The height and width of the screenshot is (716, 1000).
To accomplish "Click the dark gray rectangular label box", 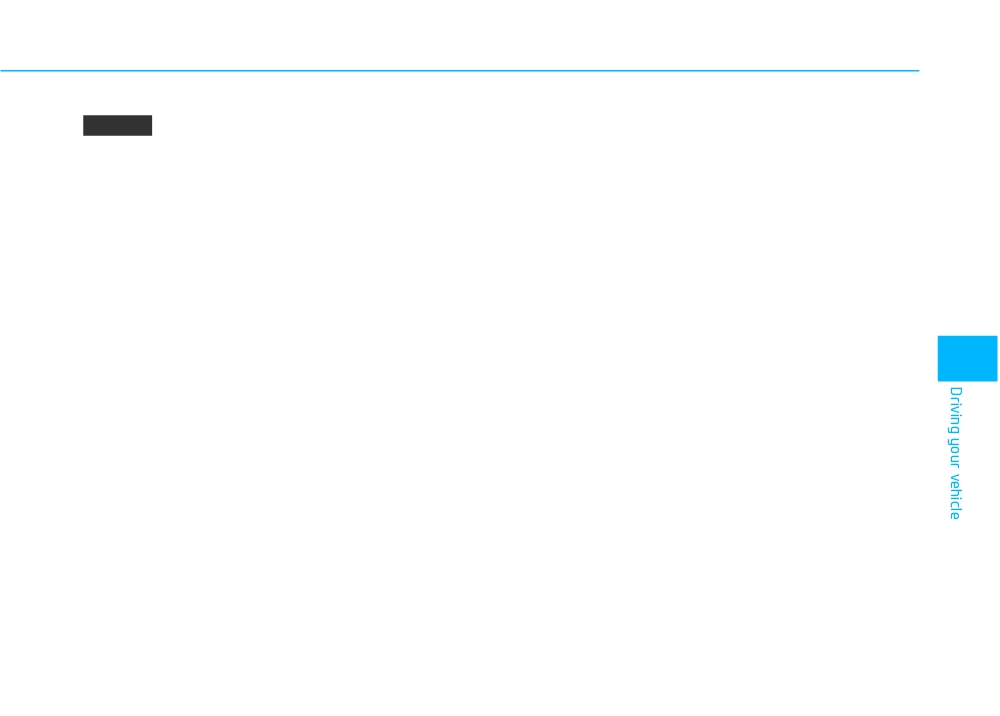I will point(117,126).
